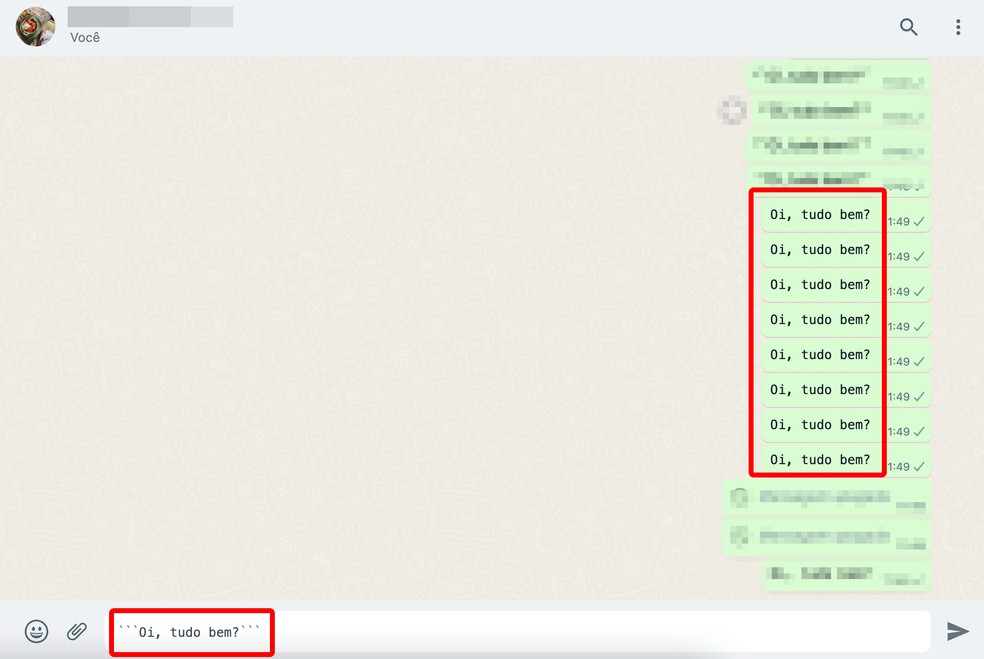Open the emoji picker smiley icon
The height and width of the screenshot is (659, 984).
pyautogui.click(x=36, y=631)
